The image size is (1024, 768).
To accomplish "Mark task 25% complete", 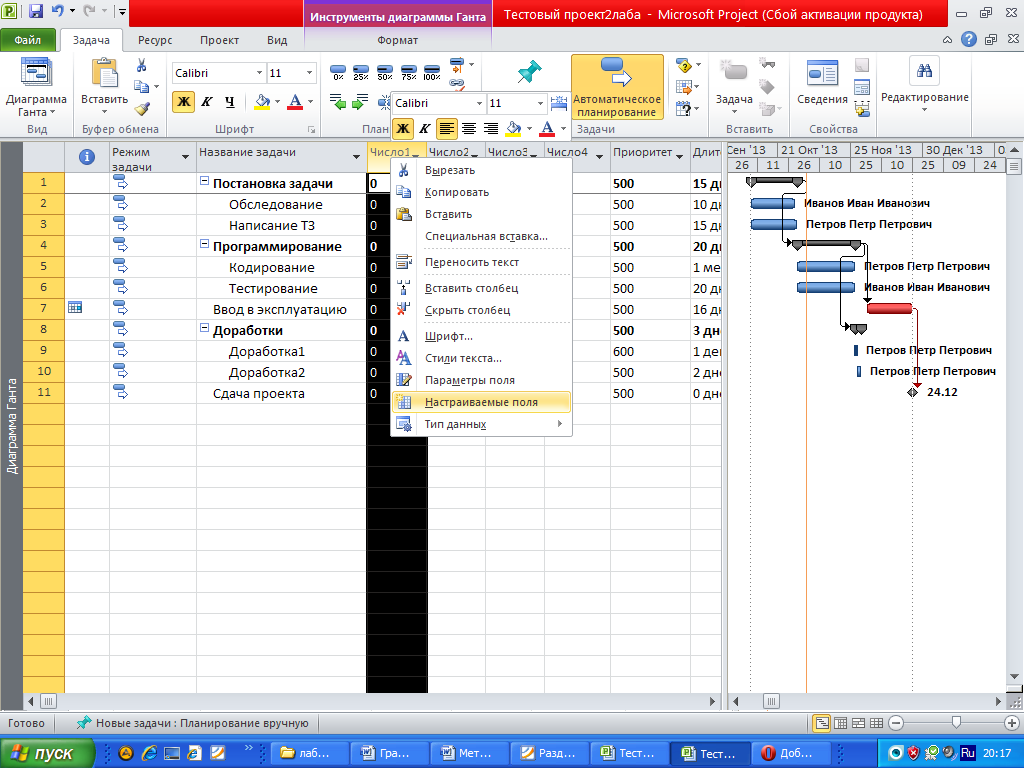I will pyautogui.click(x=361, y=72).
